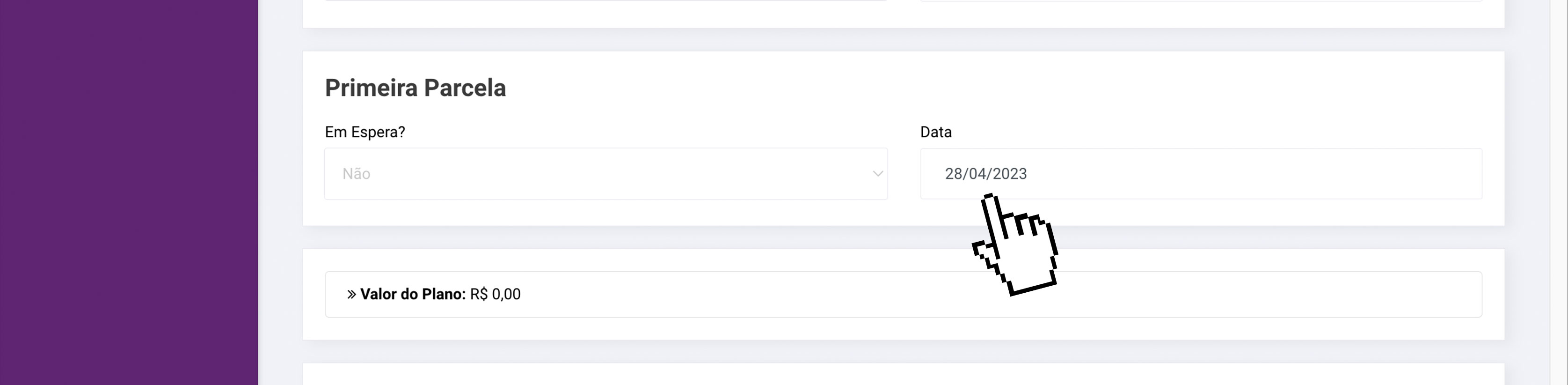Click the dropdown arrow in Em Espera field
Screen dimensions: 1568x385
click(877, 174)
